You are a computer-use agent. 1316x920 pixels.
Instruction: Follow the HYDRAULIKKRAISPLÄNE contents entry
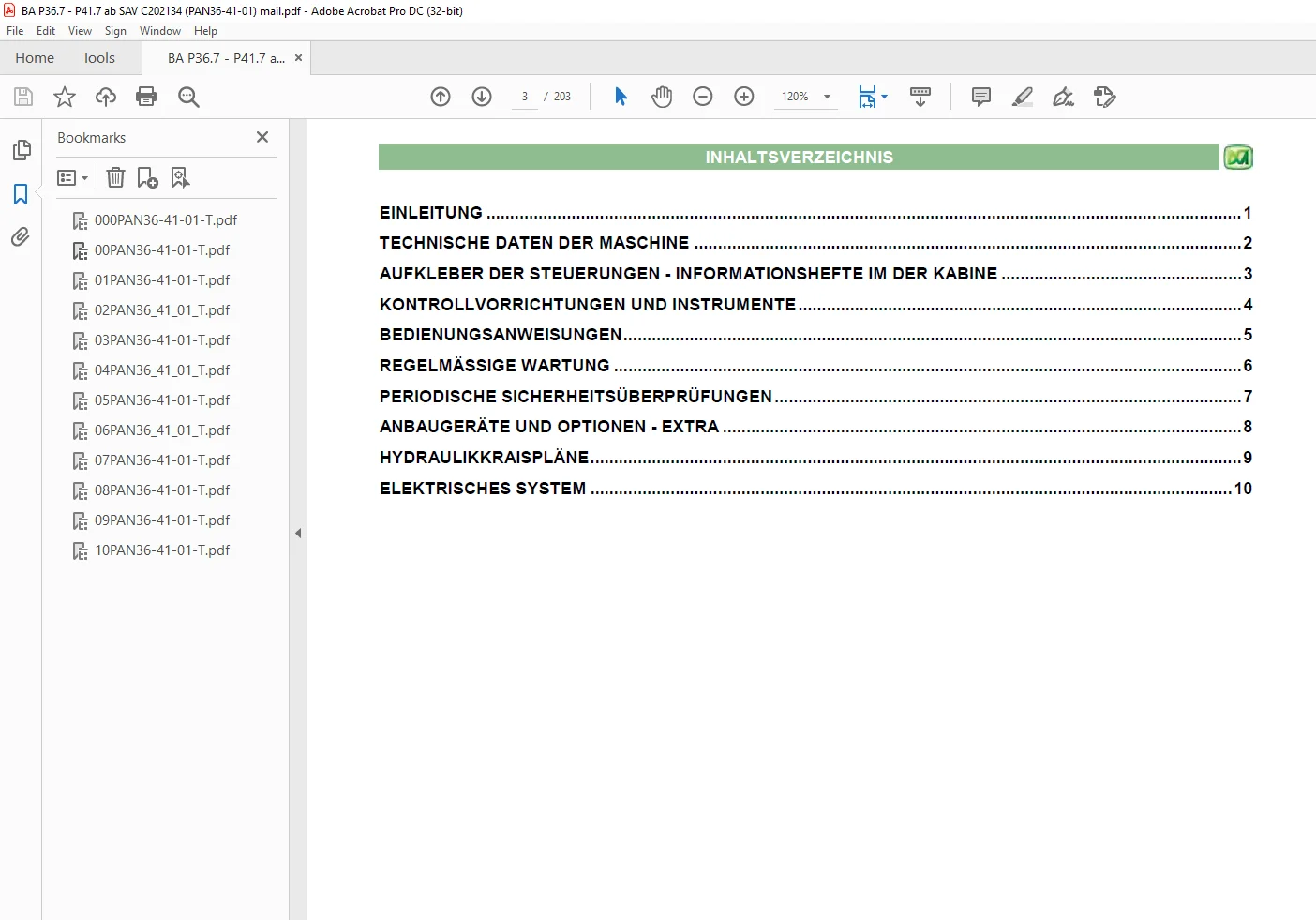815,458
